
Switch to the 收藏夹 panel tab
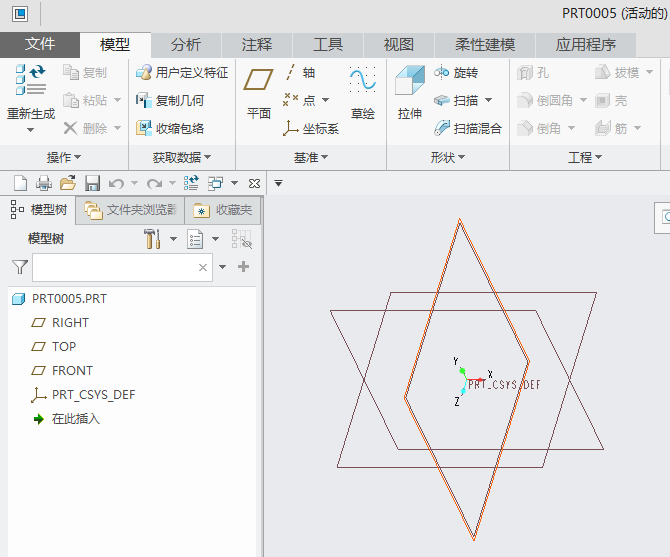pyautogui.click(x=224, y=210)
